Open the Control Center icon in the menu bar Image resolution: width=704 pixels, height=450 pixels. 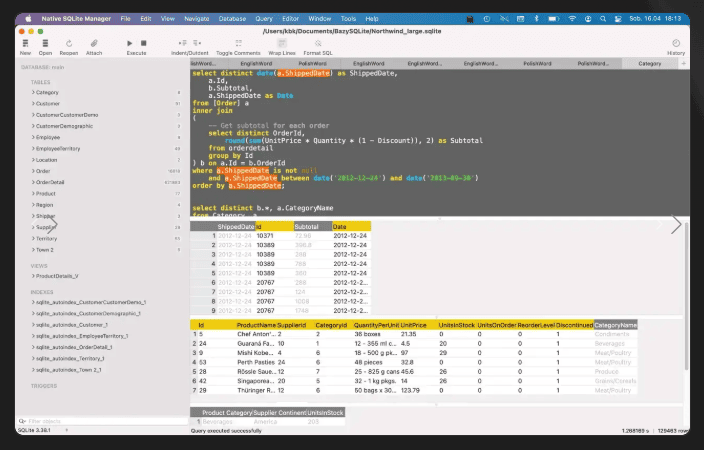(x=618, y=19)
